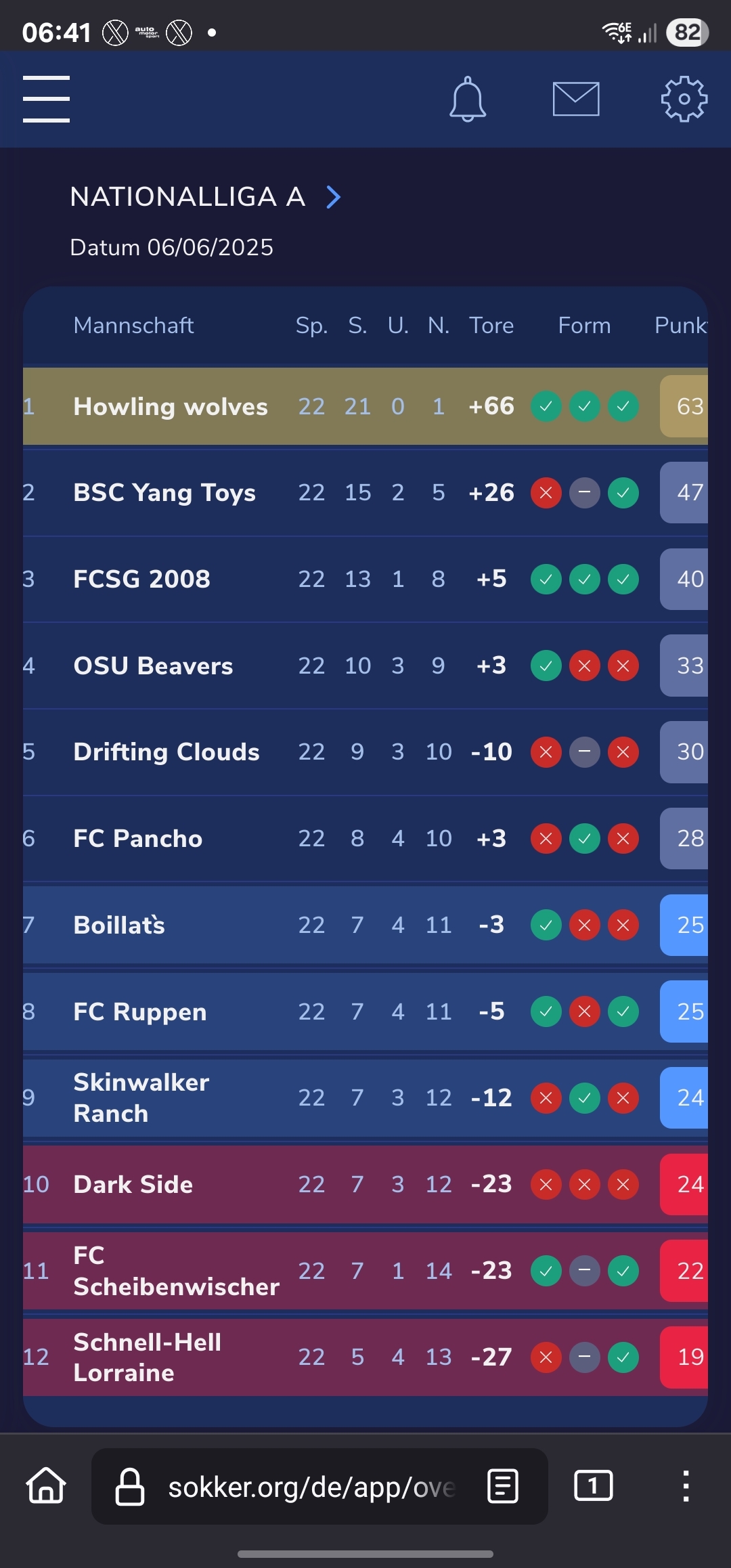
Task: Open reader mode icon in address bar
Action: [503, 1486]
